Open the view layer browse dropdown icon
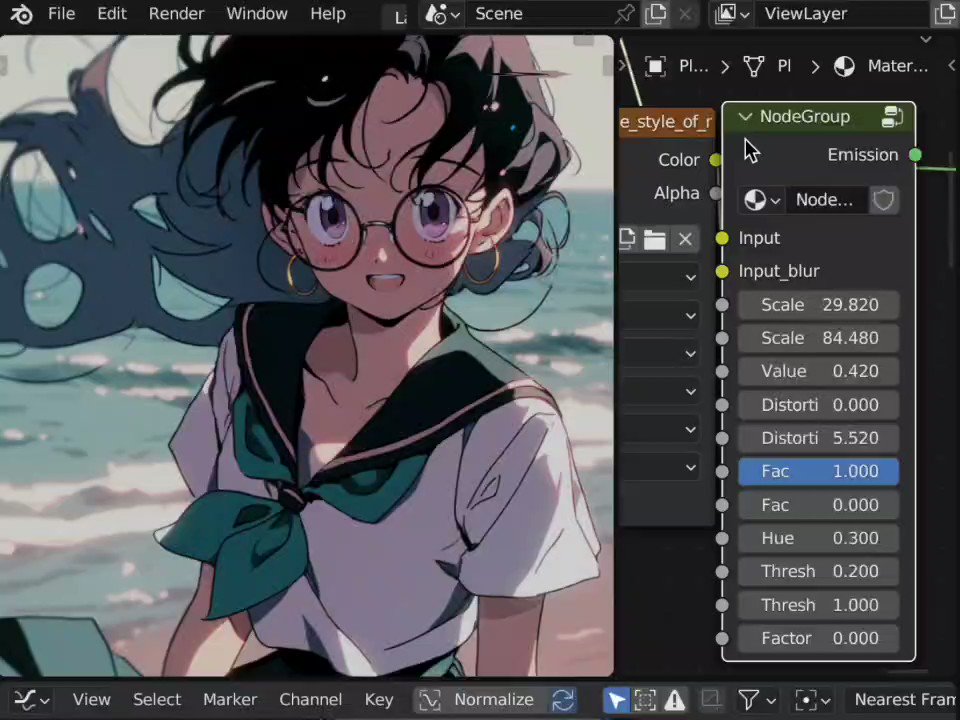The width and height of the screenshot is (960, 720). [x=732, y=14]
